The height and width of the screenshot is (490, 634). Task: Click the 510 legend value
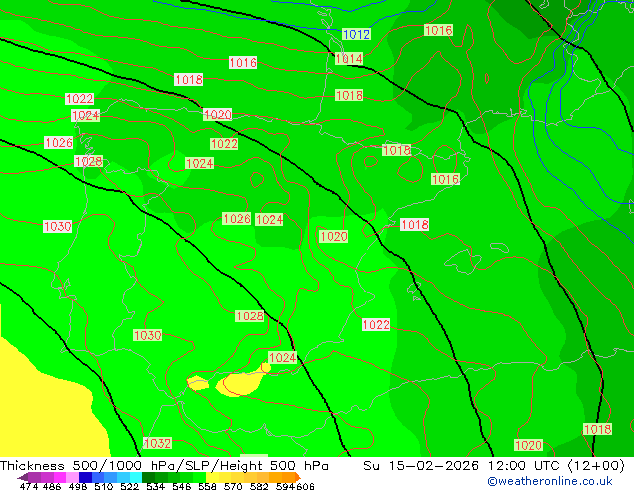pyautogui.click(x=104, y=486)
